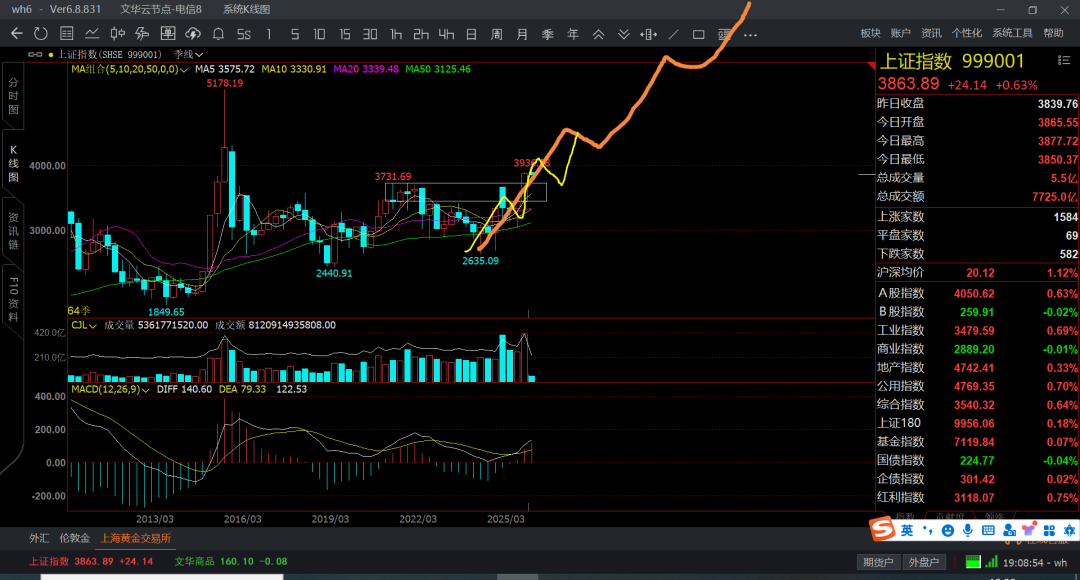Open the Sogou soft keyboard icon
This screenshot has width=1080, height=580.
(x=988, y=530)
